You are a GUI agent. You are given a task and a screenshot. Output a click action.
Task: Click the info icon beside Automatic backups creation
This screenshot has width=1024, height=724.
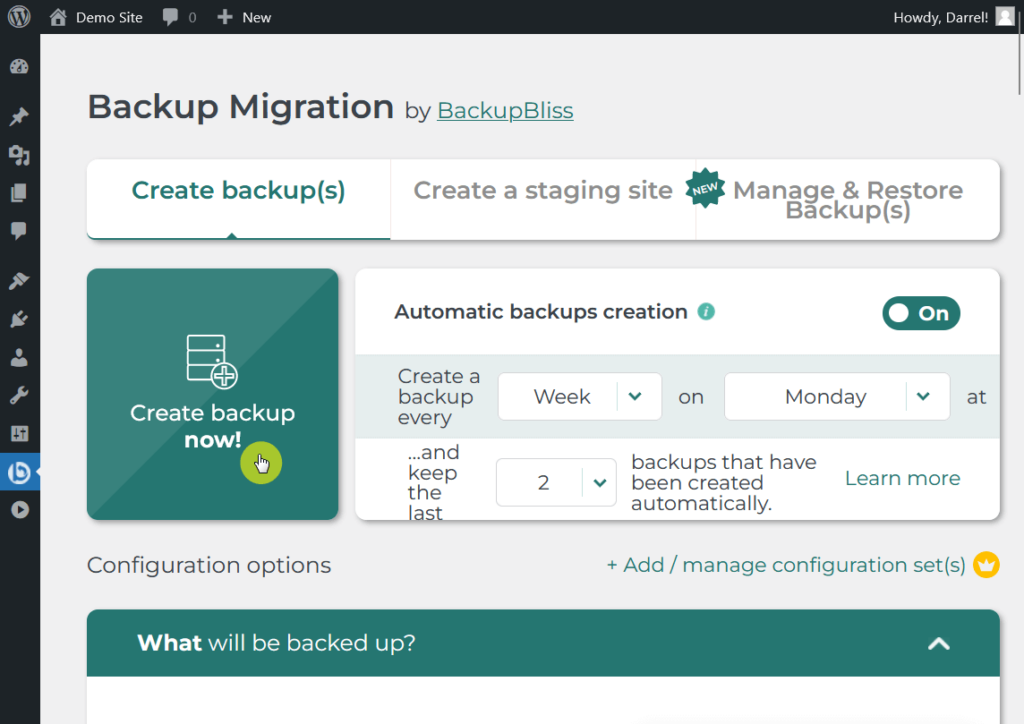(x=706, y=312)
